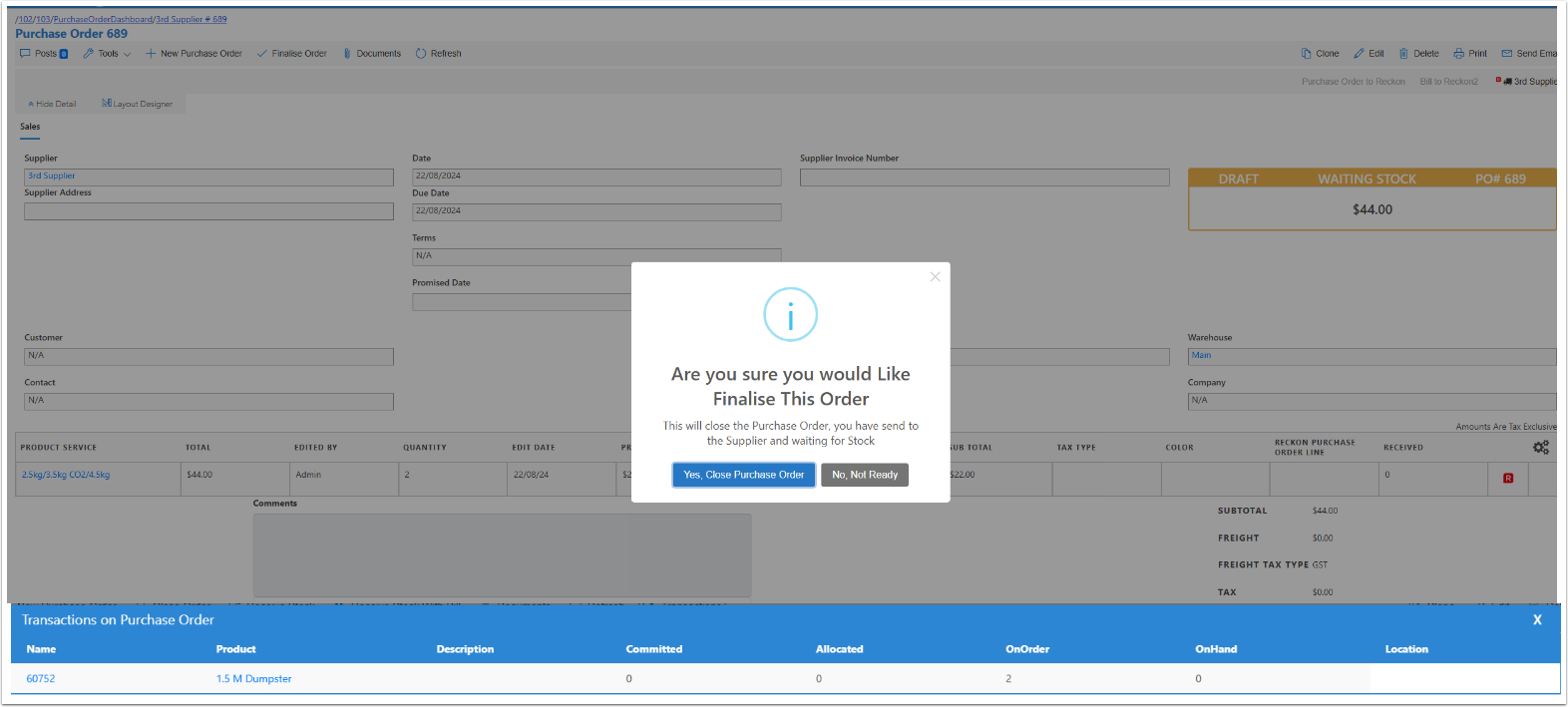Dismiss the finalise dialog with its X
This screenshot has width=1568, height=707.
click(935, 277)
